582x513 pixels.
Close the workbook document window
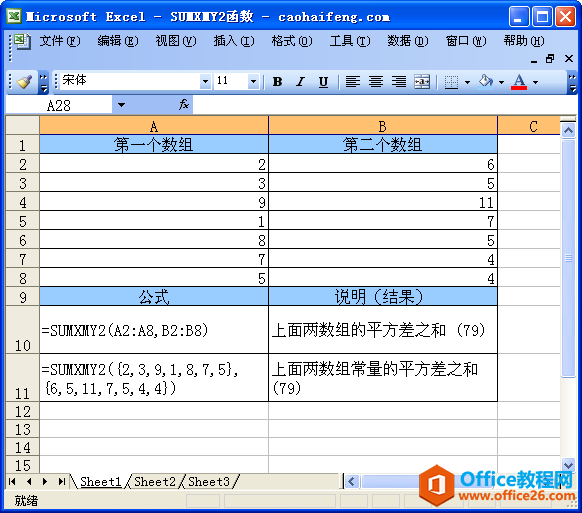(x=569, y=59)
